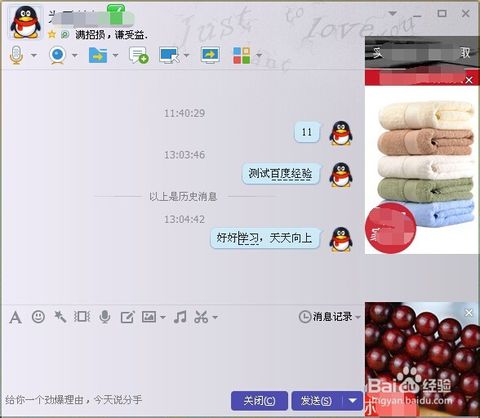This screenshot has width=480, height=418.
Task: Expand the send picture options arrow
Action: pos(163,317)
